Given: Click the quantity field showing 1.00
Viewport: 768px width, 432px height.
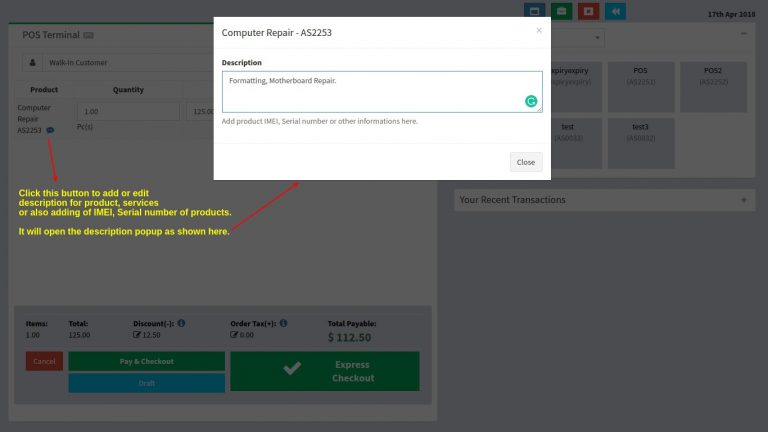Looking at the screenshot, I should (128, 112).
